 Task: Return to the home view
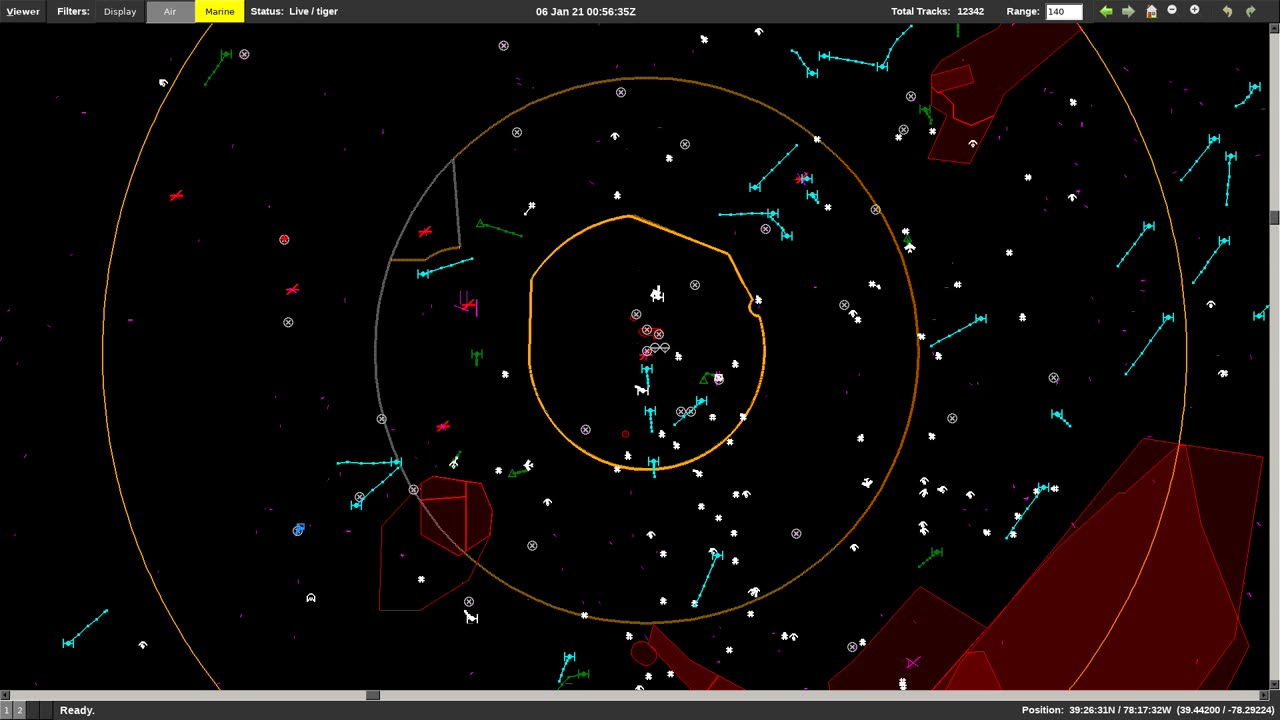point(1151,11)
